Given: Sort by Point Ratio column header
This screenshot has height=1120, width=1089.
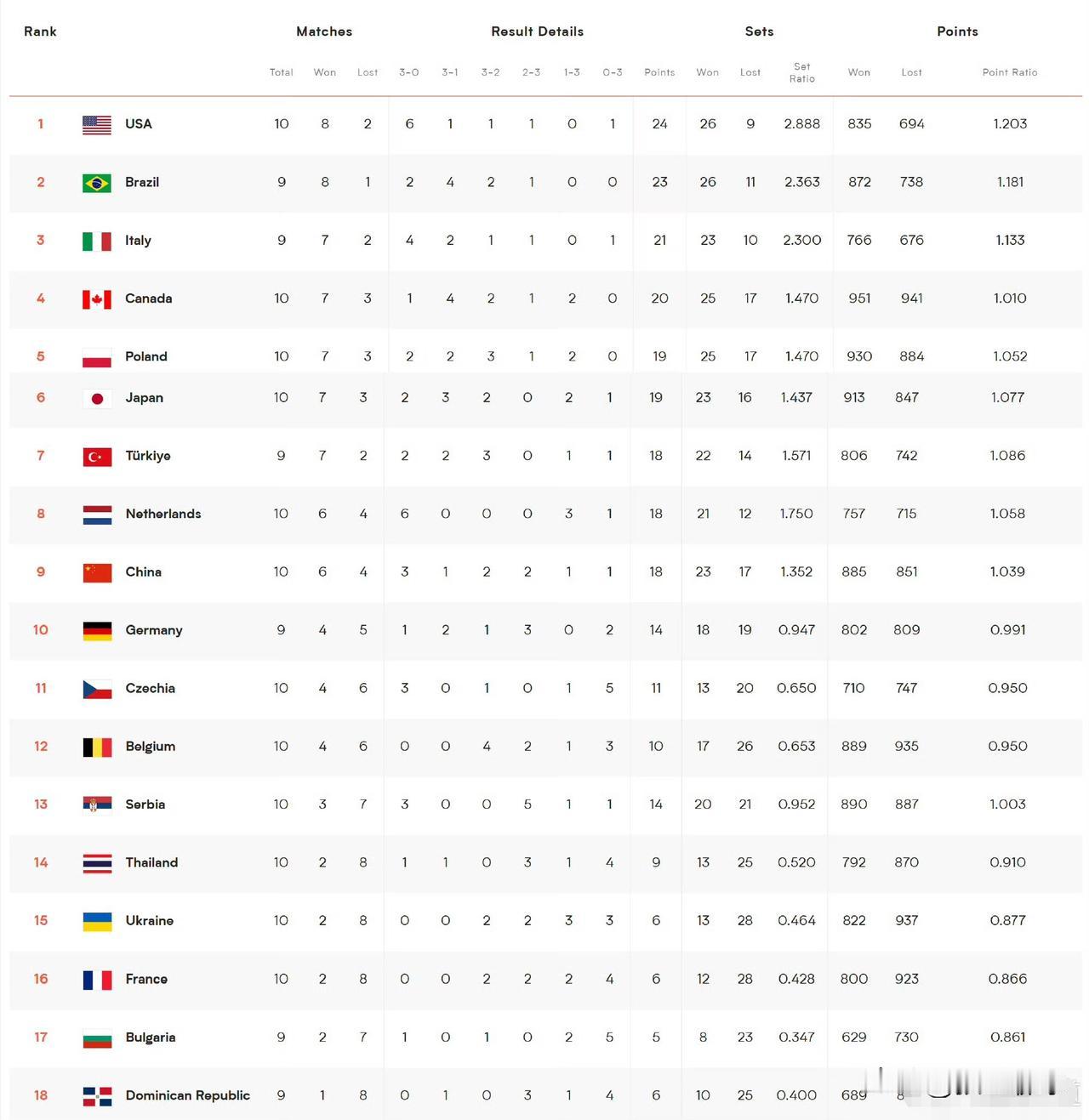Looking at the screenshot, I should click(x=1010, y=72).
